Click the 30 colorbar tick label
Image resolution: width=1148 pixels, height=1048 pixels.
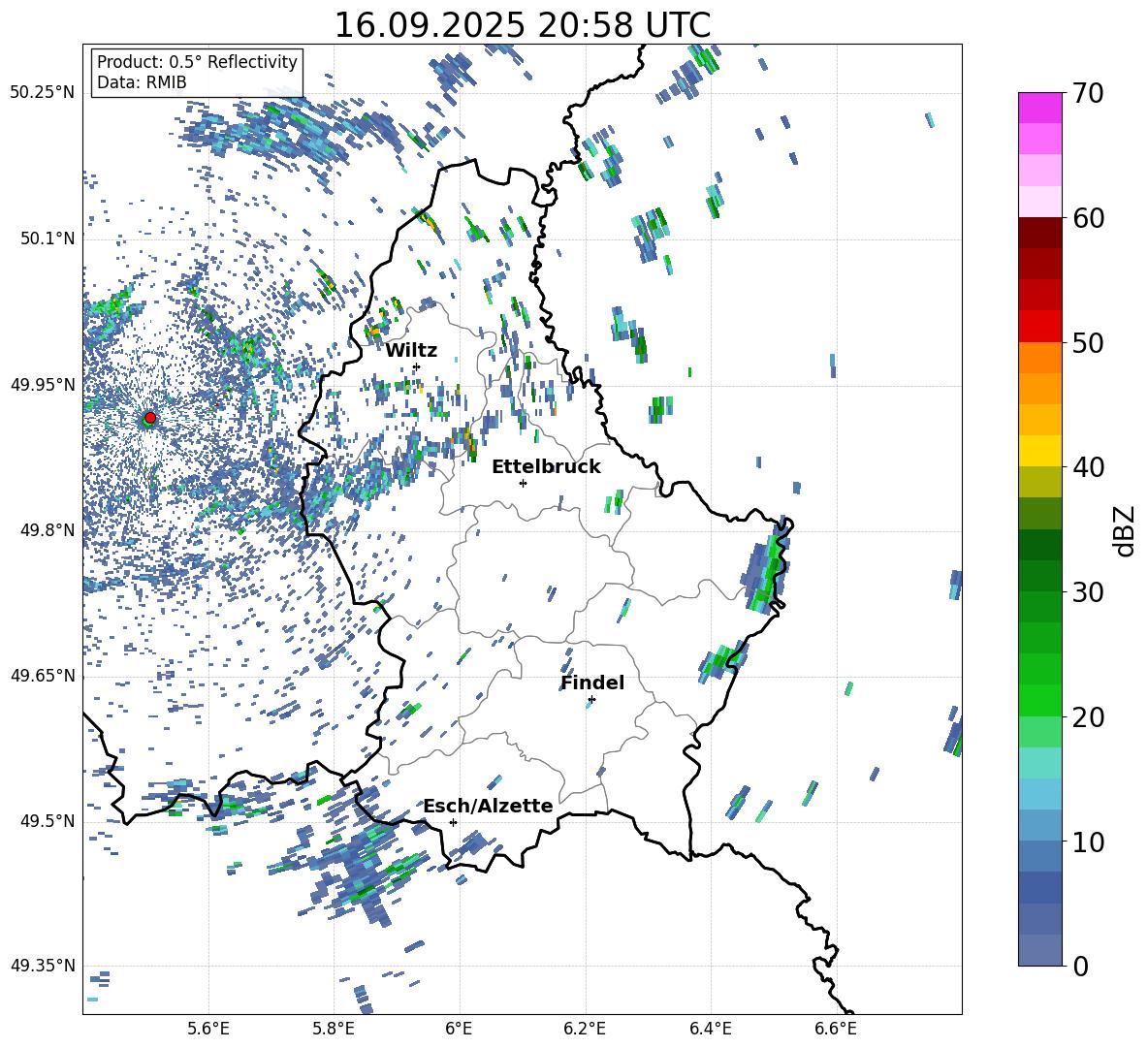[1088, 592]
